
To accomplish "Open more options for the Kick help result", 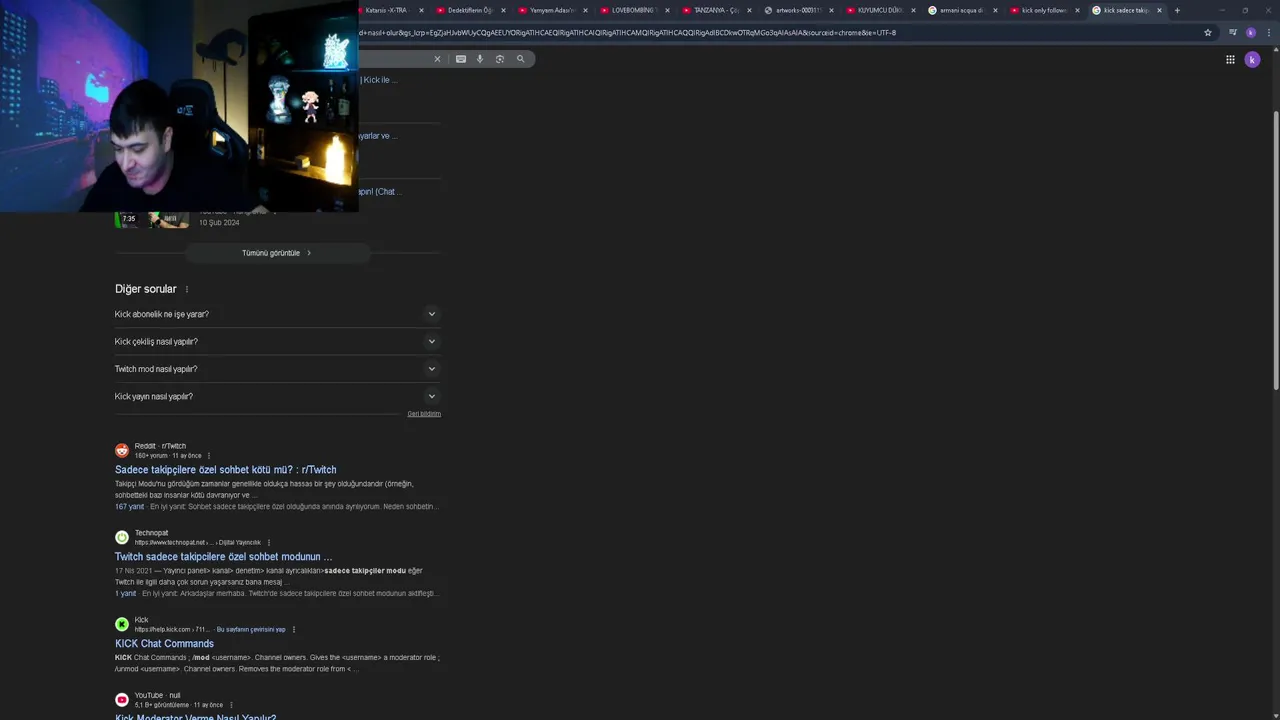I will 294,630.
